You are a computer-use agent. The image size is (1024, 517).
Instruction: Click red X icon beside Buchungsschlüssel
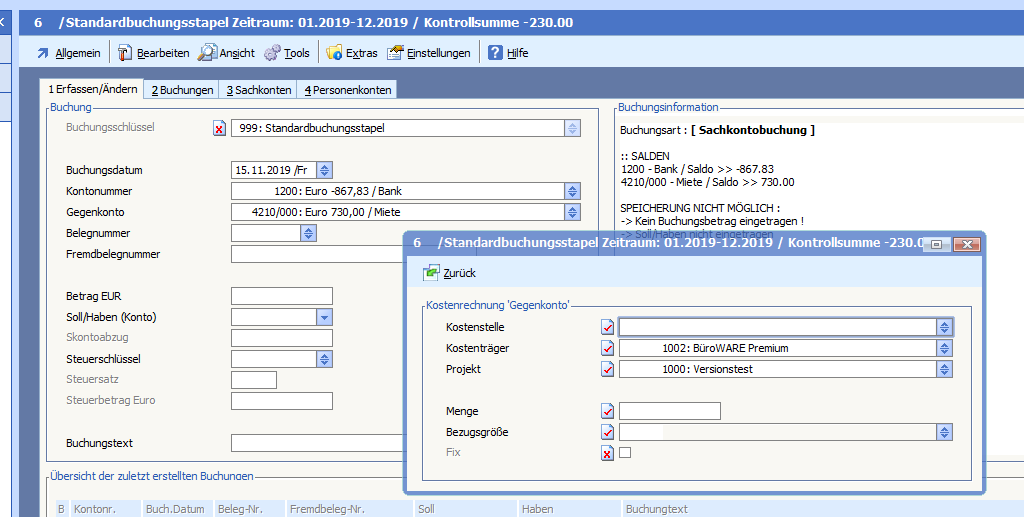pyautogui.click(x=220, y=128)
